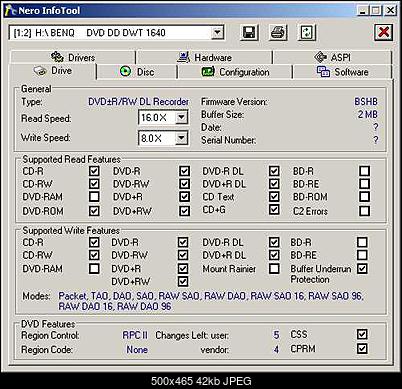Toggle DVD-RW checkbox in Read Features
The width and height of the screenshot is (402, 389).
184,184
